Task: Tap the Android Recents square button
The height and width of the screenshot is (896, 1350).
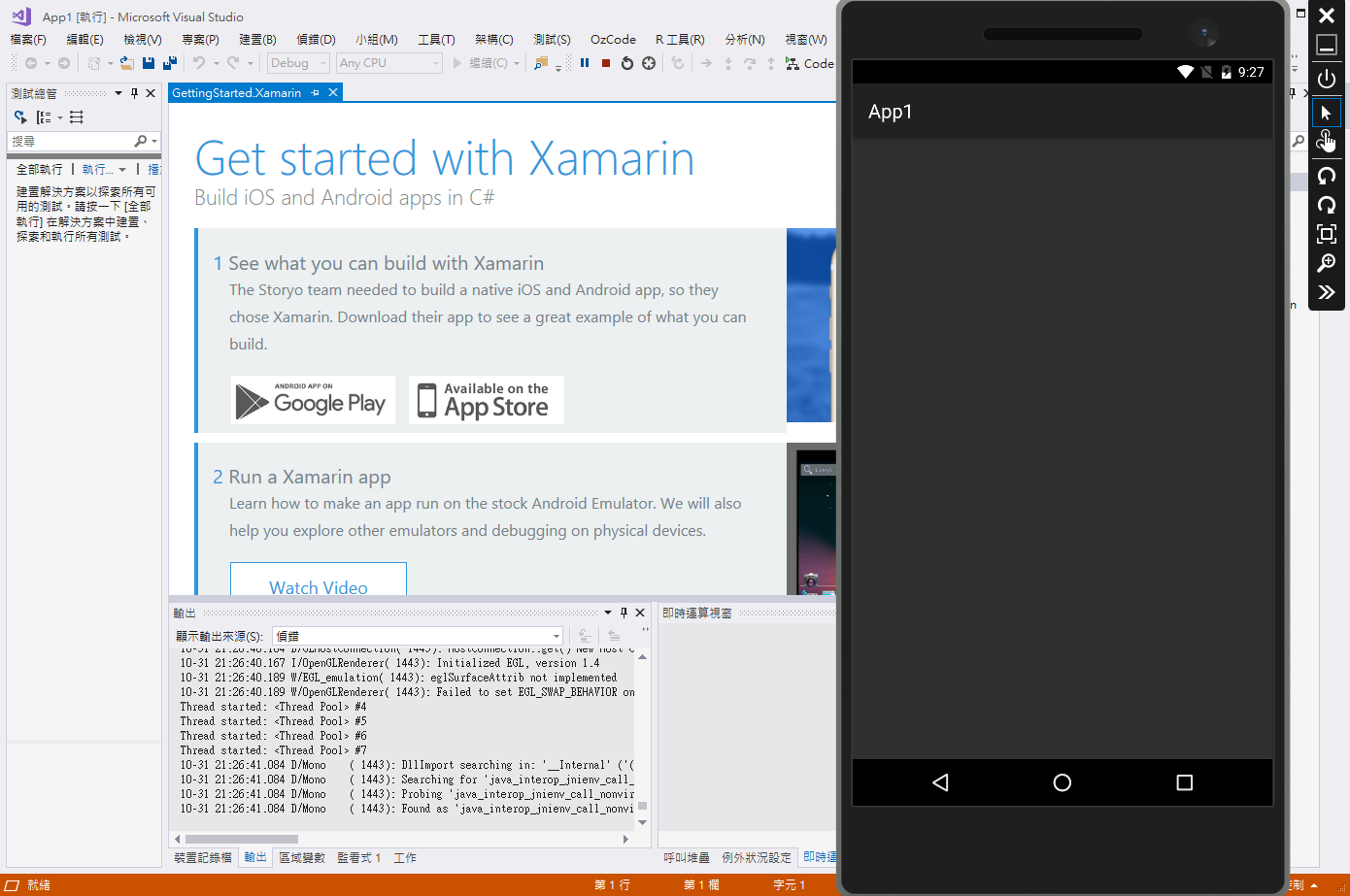Action: pos(1185,782)
